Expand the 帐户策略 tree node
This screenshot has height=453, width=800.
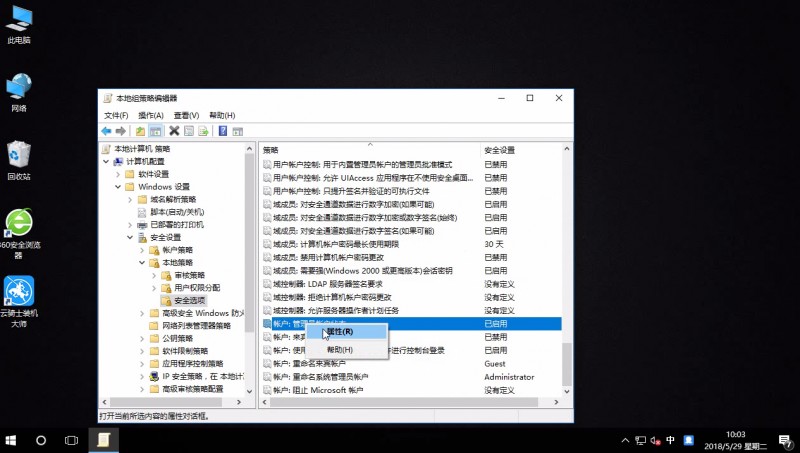click(142, 250)
